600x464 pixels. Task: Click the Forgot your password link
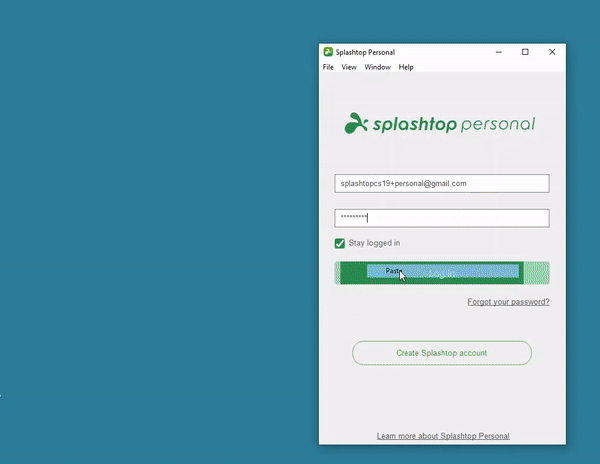click(x=508, y=302)
